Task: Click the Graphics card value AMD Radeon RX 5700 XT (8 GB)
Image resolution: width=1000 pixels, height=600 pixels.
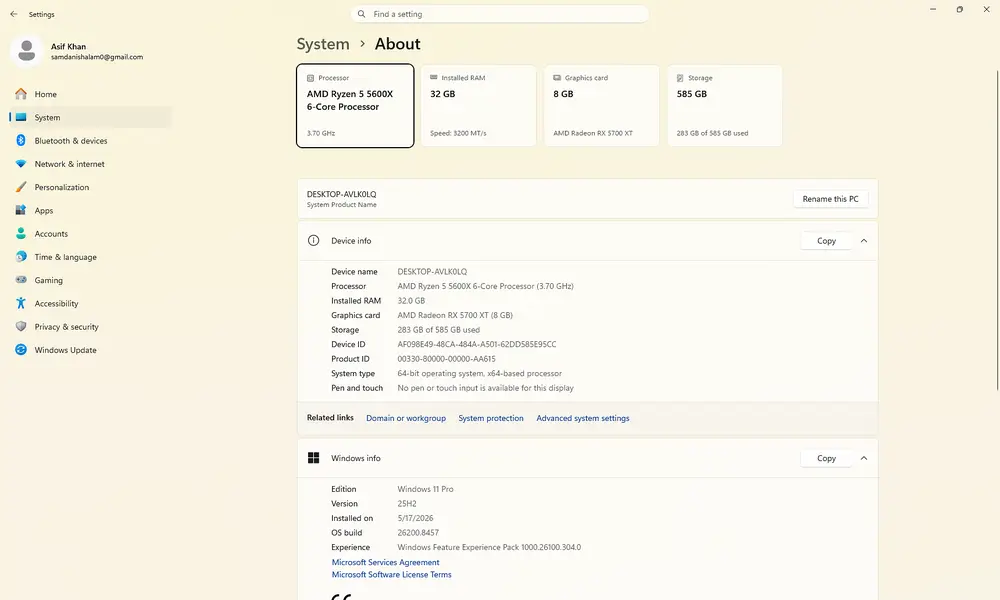Action: [x=455, y=315]
